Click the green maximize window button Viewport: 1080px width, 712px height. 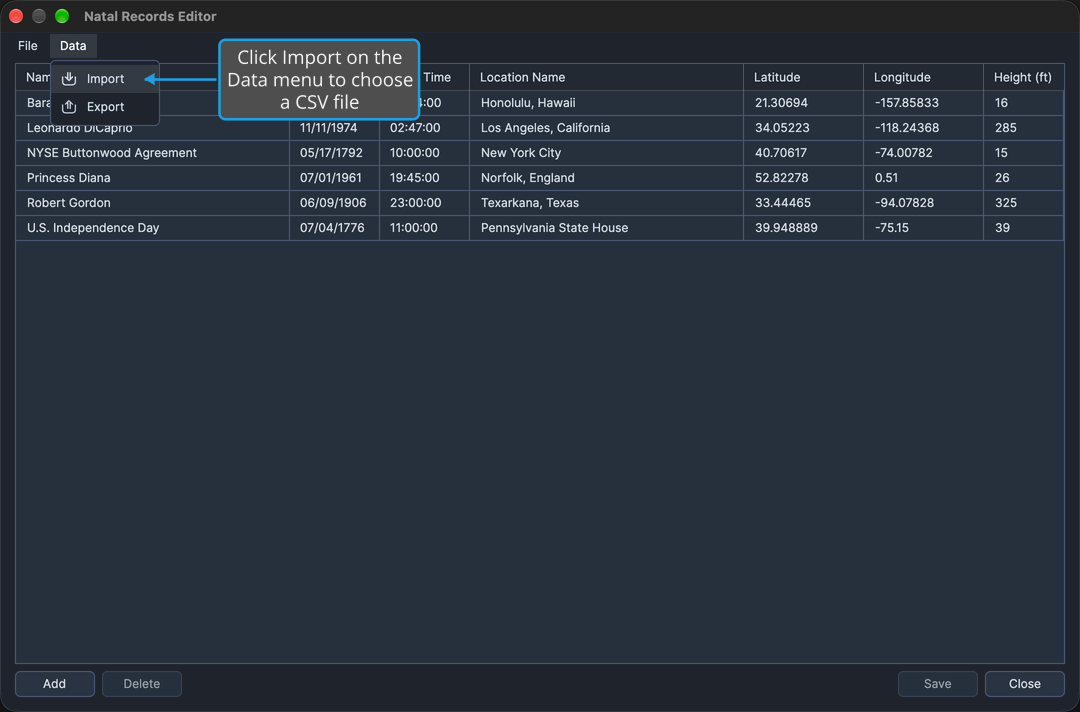pos(62,16)
